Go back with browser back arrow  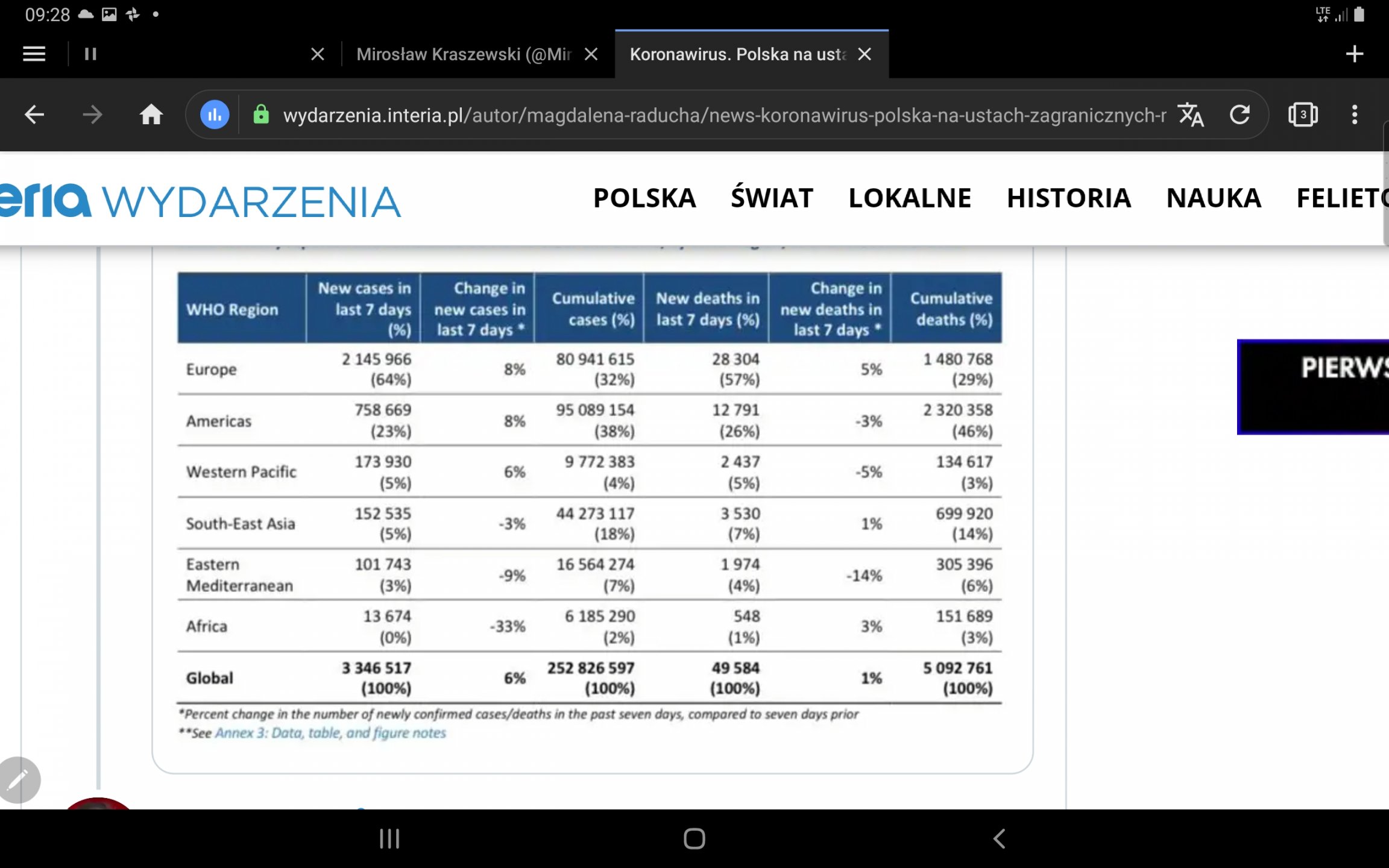point(34,115)
